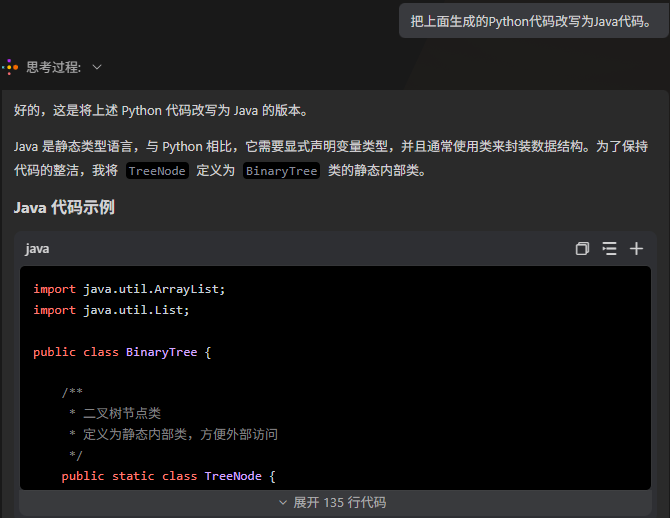The image size is (670, 518).
Task: Click the chevron beside 展开 135 行代码
Action: coord(283,502)
